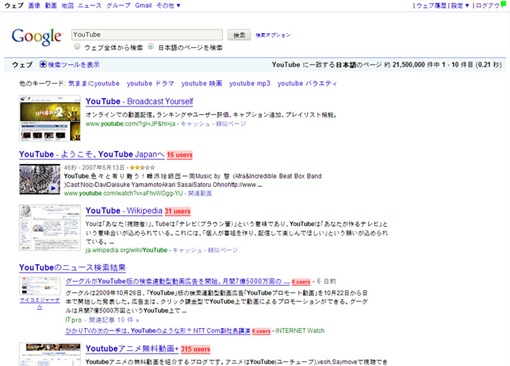Open YouTube Japanへ result title
This screenshot has width=510, height=366.
pyautogui.click(x=92, y=154)
